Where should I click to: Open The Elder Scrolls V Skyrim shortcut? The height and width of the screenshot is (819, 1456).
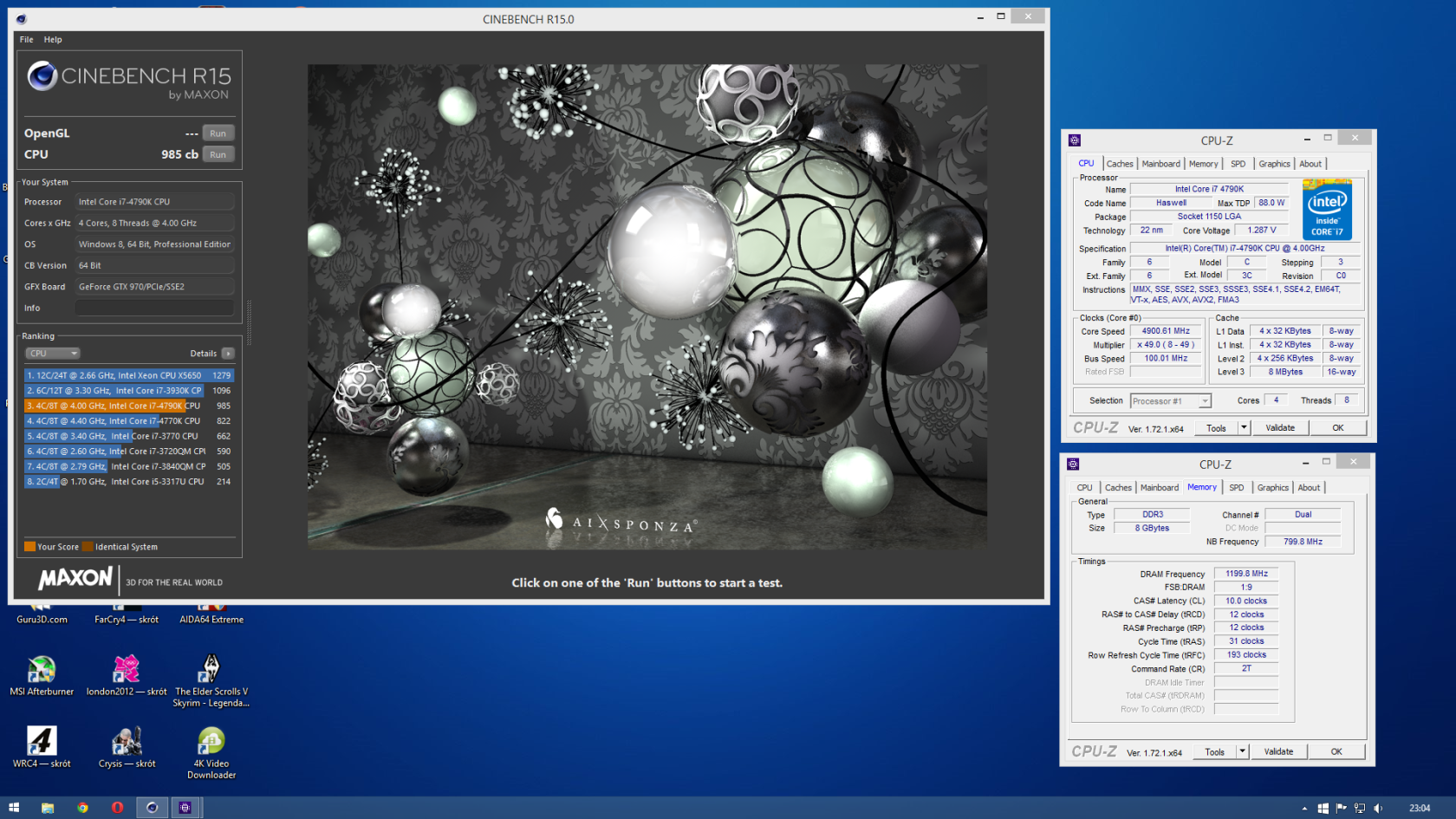pos(211,681)
